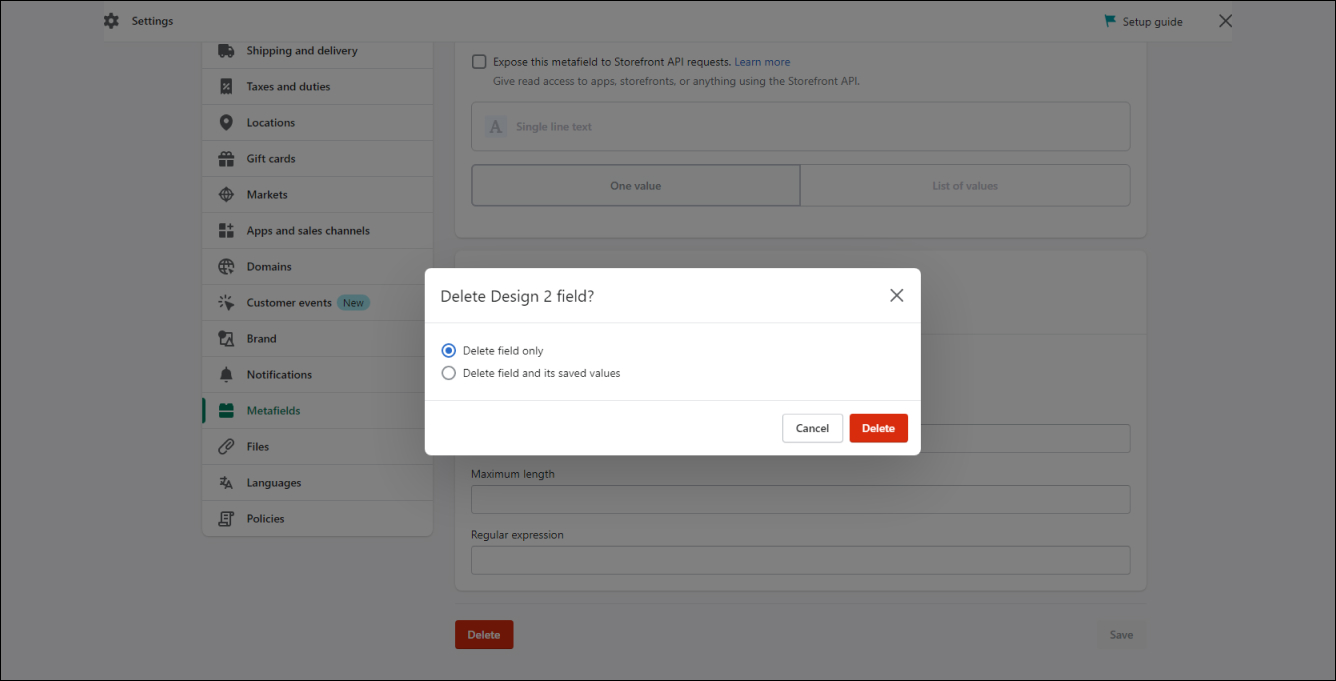Open Shipping and delivery settings

point(318,51)
